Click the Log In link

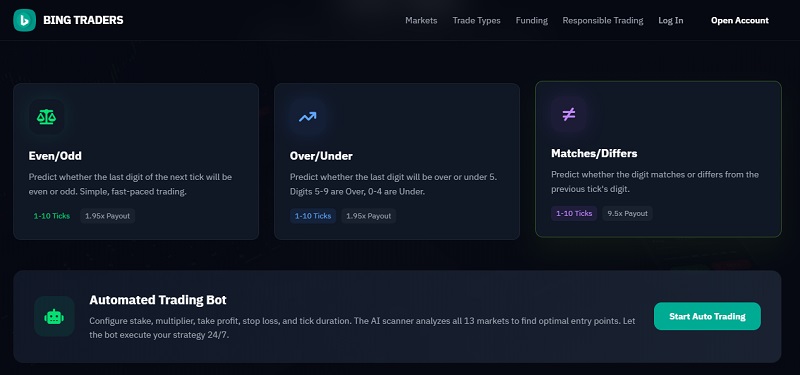tap(670, 20)
